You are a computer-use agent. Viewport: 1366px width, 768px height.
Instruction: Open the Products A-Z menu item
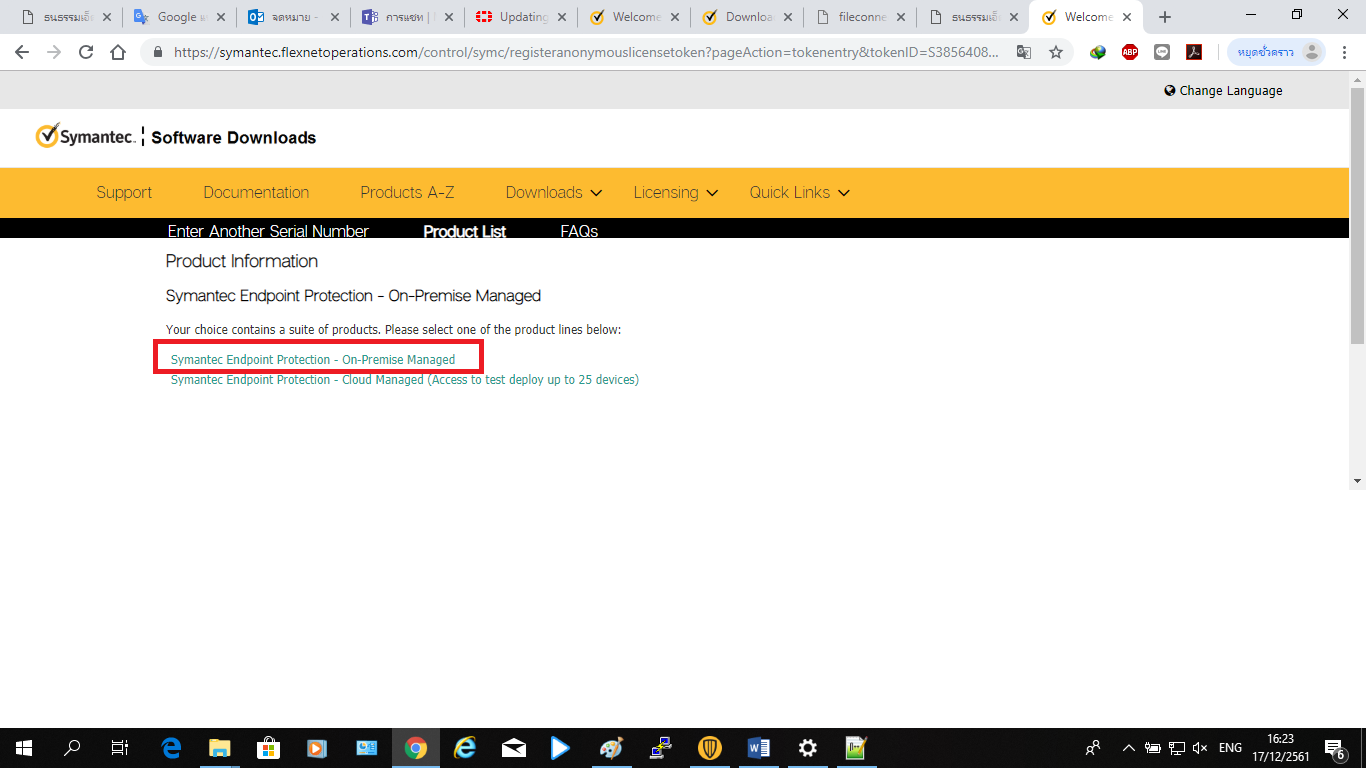point(407,193)
